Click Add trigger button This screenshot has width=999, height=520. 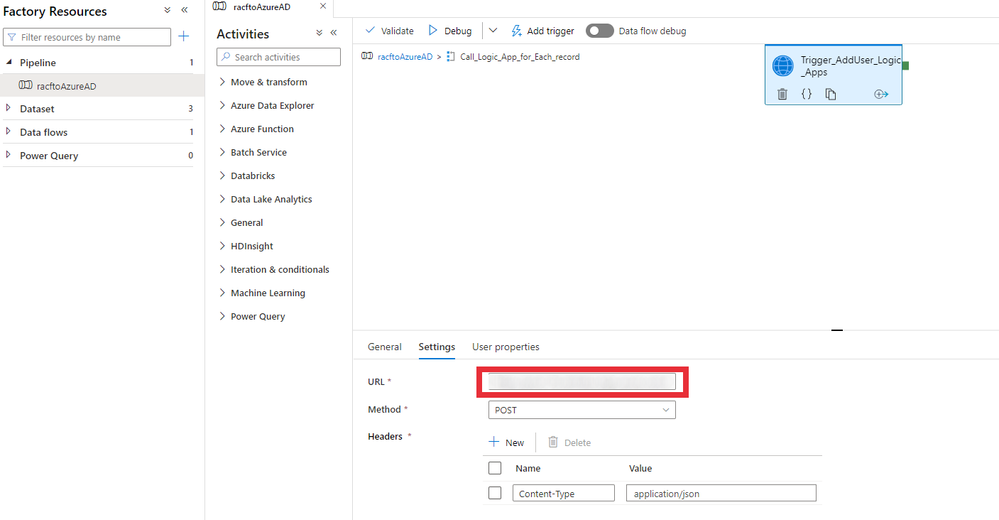[x=543, y=31]
